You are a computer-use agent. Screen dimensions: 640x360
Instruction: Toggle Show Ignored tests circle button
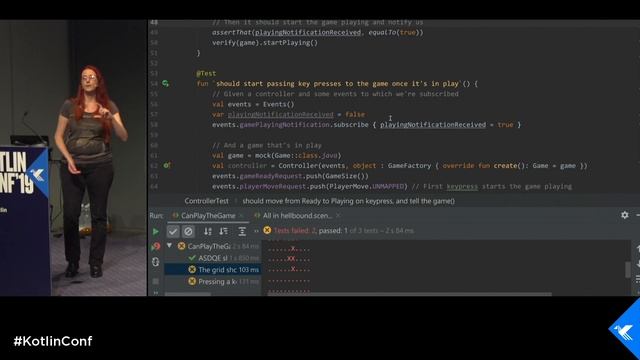point(188,231)
